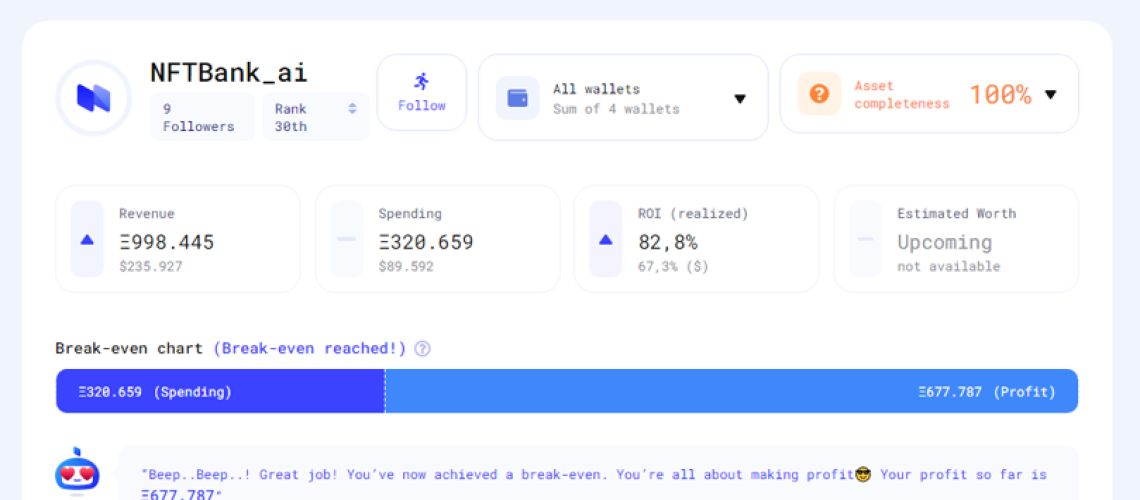Viewport: 1140px width, 500px height.
Task: Click the 100% asset completeness value
Action: tap(1000, 94)
